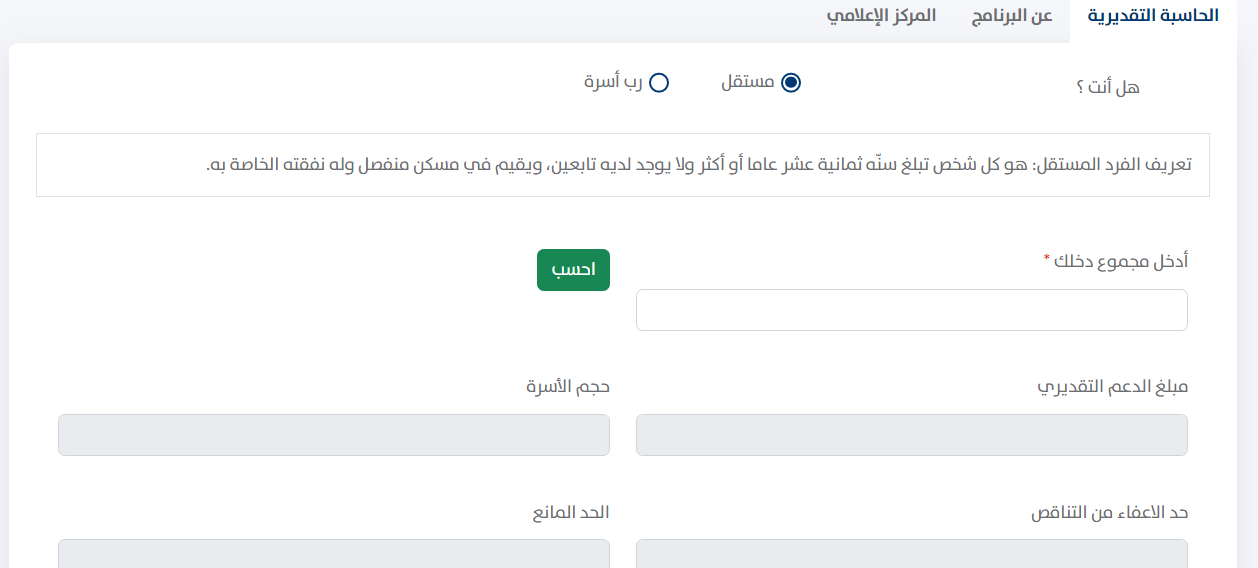Click the رب أسرة option label text
This screenshot has width=1258, height=568.
point(613,82)
